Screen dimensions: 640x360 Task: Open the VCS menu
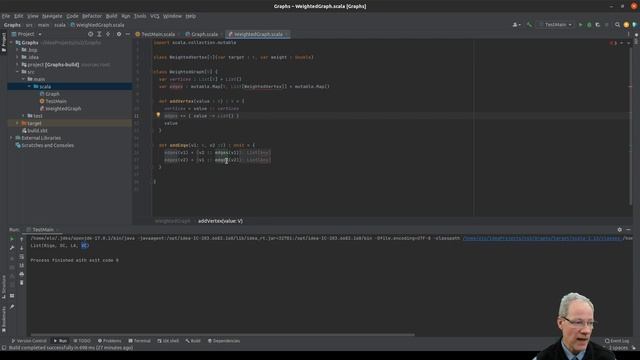[x=155, y=16]
